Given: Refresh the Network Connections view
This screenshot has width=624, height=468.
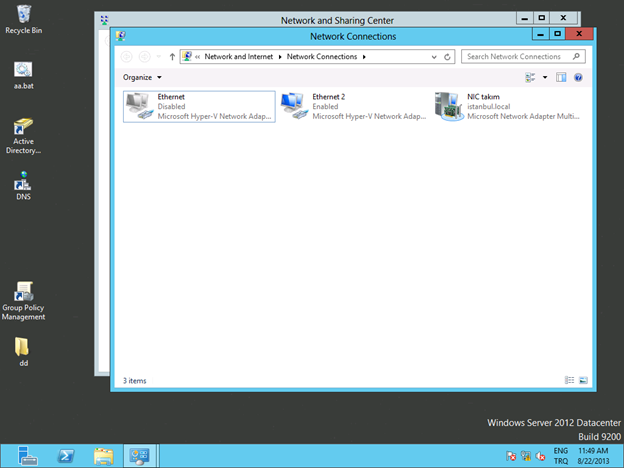Looking at the screenshot, I should pyautogui.click(x=447, y=57).
